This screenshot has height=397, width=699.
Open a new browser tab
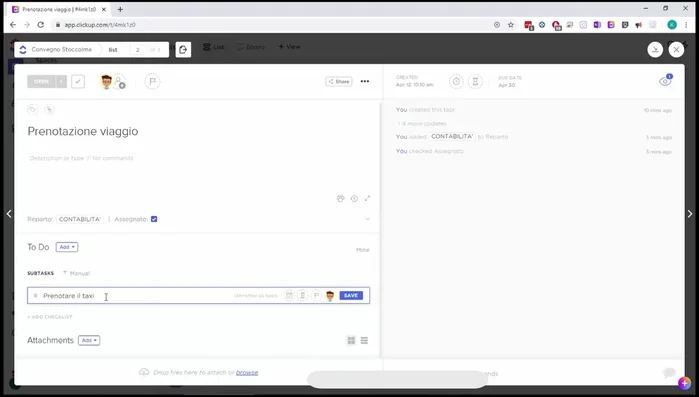pyautogui.click(x=120, y=9)
